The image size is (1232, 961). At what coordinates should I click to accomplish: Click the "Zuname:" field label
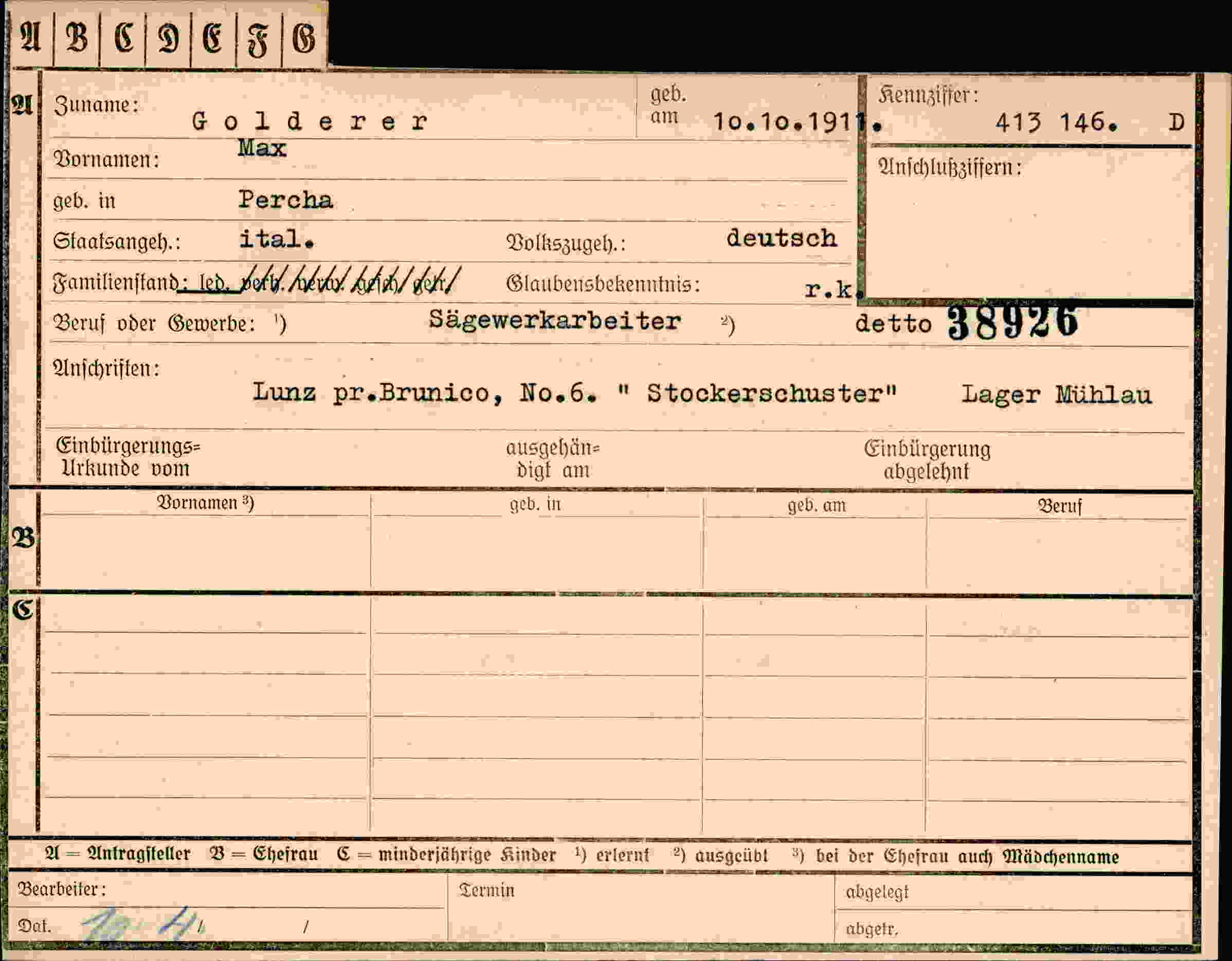pos(97,105)
